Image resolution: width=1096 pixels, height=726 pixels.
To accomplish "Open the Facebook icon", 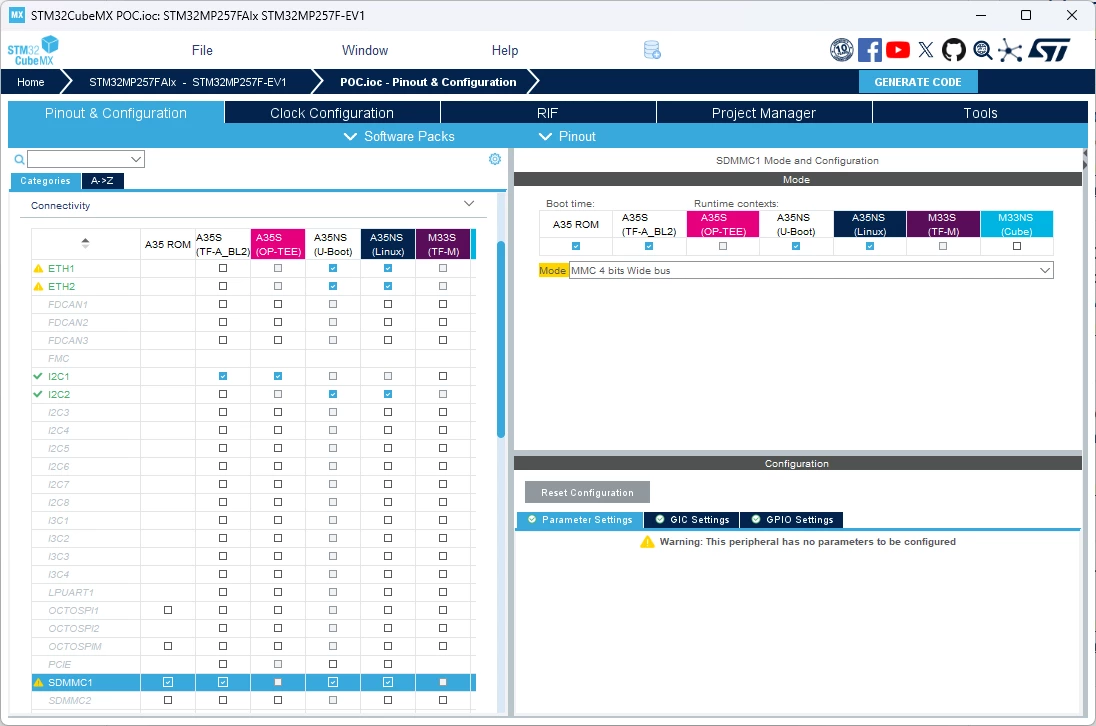I will (x=870, y=50).
